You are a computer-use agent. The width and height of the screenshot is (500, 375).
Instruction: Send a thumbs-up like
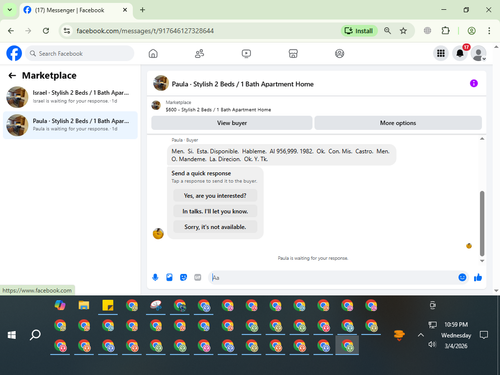478,277
